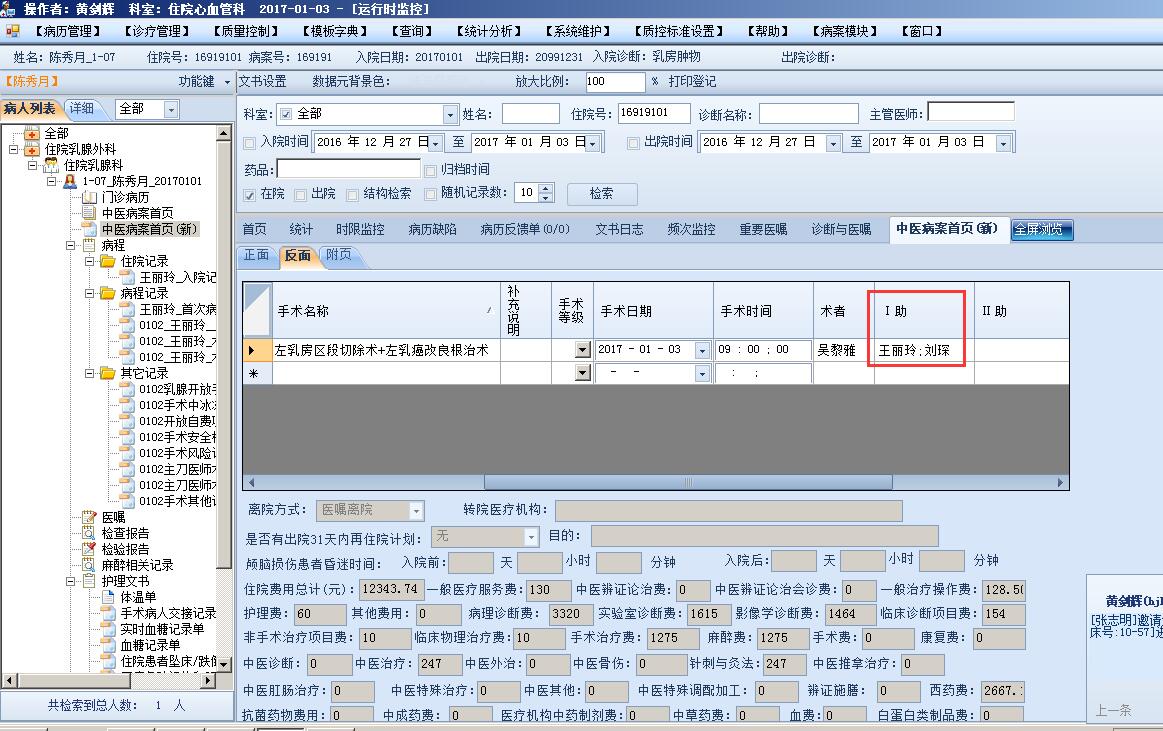
Task: Open the 王丽玲_首次病 document icon
Action: 128,309
